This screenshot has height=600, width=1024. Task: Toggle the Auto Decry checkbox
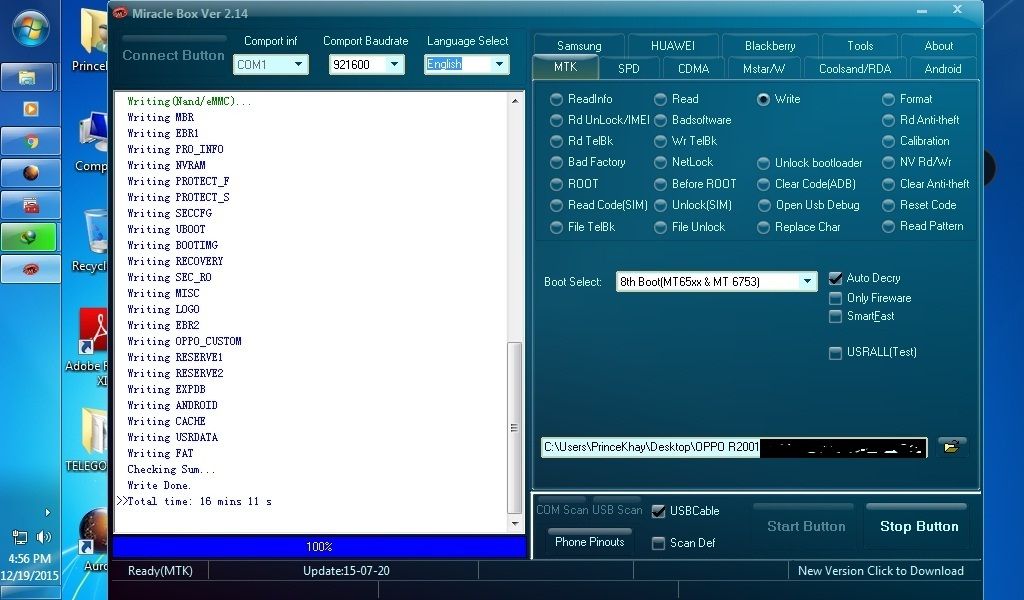point(836,278)
